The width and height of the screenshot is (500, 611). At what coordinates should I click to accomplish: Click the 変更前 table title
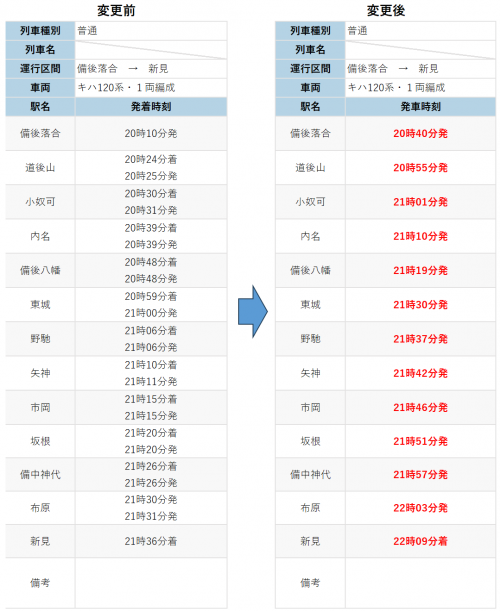116,11
